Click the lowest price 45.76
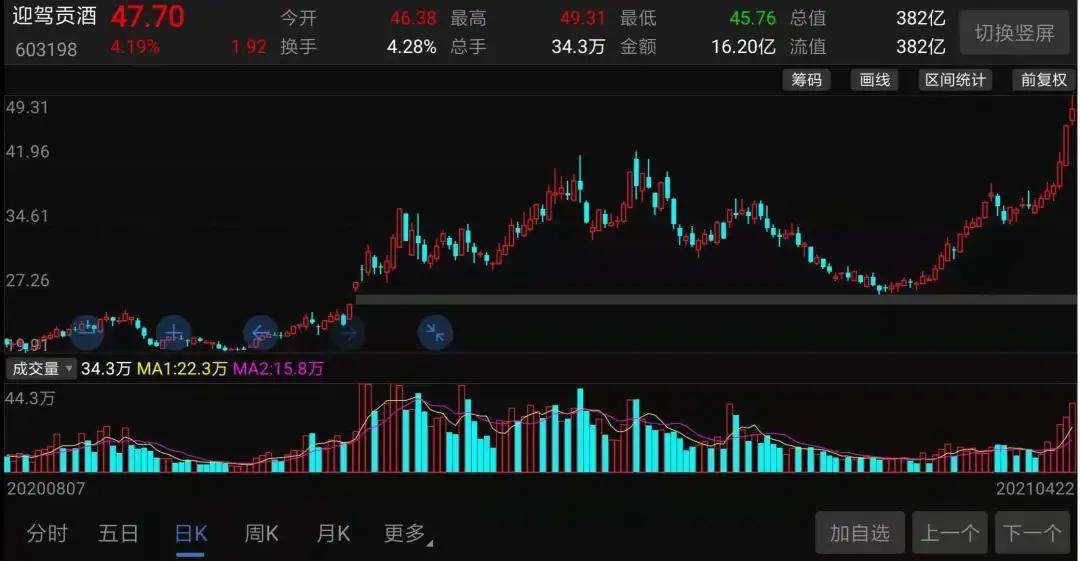Image resolution: width=1080 pixels, height=561 pixels. coord(752,18)
